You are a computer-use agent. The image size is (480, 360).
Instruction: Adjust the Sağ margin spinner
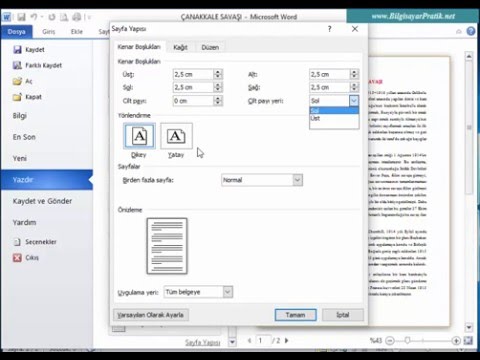pyautogui.click(x=354, y=87)
